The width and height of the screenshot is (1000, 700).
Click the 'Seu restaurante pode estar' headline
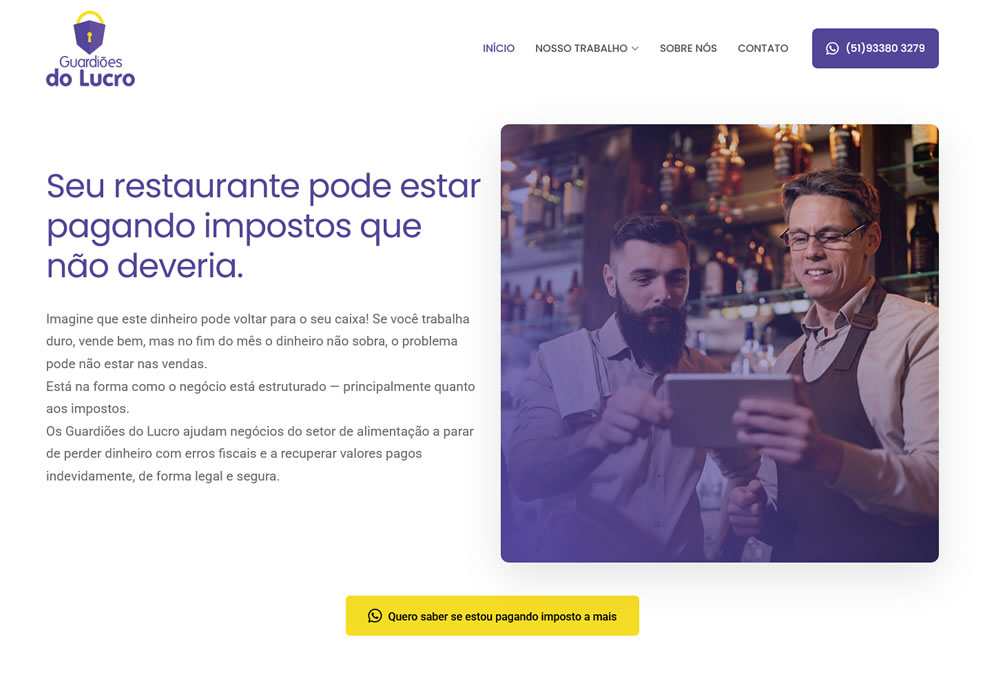(263, 226)
